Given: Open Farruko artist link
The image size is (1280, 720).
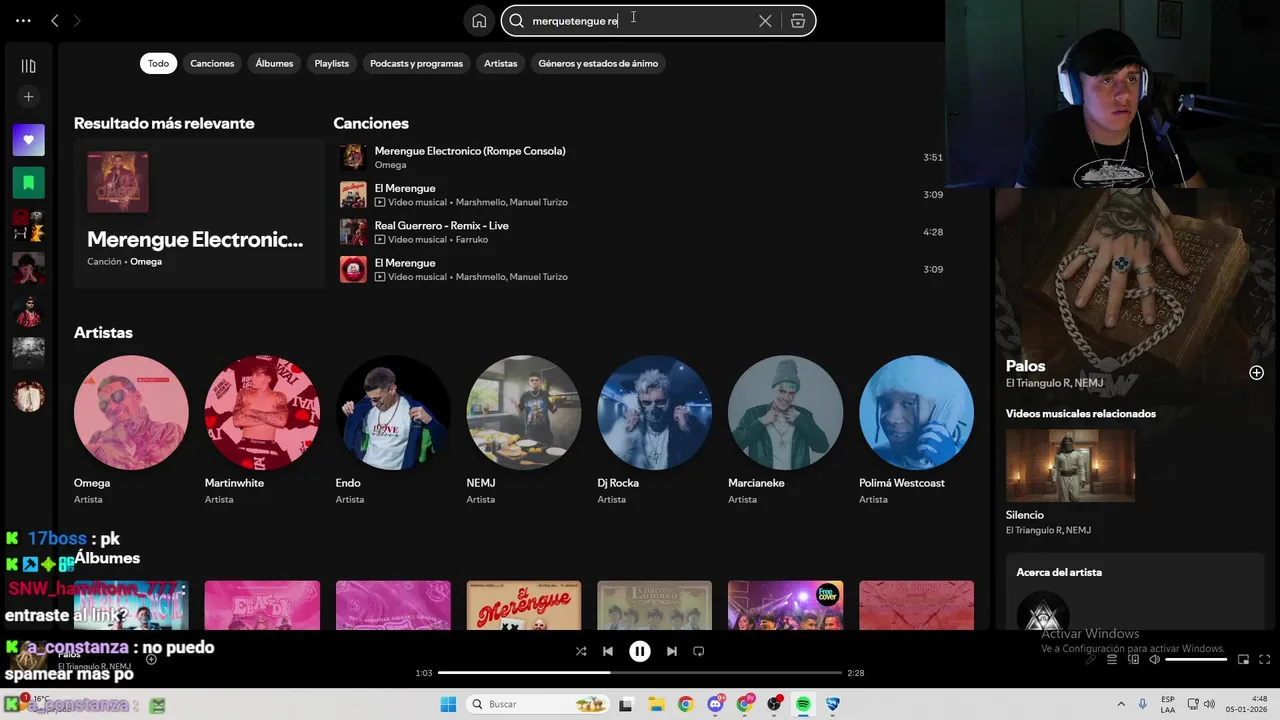Looking at the screenshot, I should coord(472,240).
